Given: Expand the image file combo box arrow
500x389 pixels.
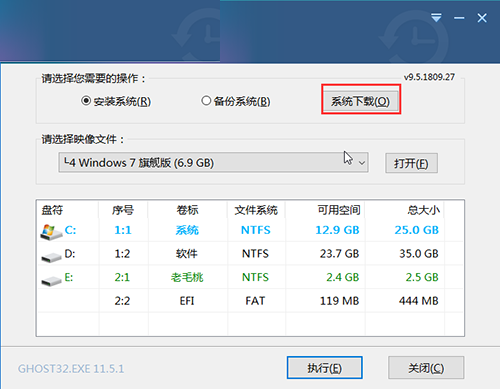Looking at the screenshot, I should (x=362, y=163).
